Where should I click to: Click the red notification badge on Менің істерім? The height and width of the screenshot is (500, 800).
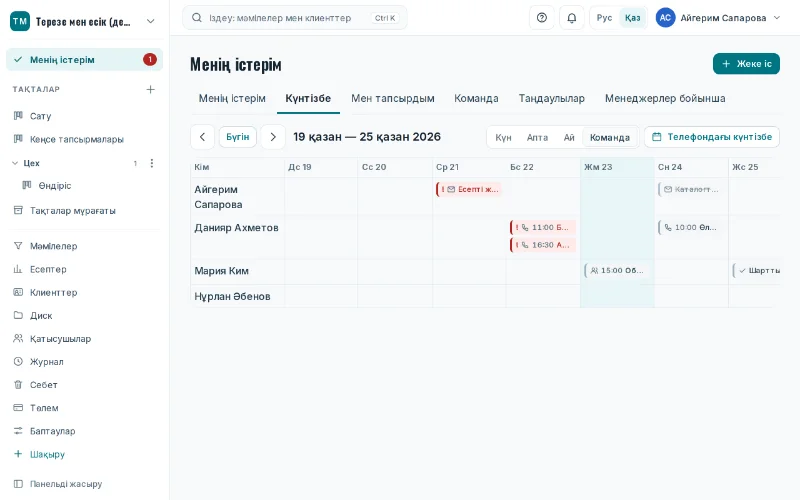click(x=150, y=60)
